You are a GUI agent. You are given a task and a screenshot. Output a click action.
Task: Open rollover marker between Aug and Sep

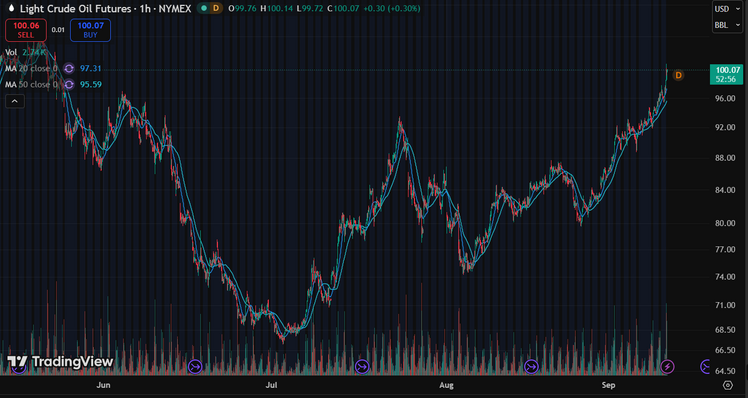[531, 367]
